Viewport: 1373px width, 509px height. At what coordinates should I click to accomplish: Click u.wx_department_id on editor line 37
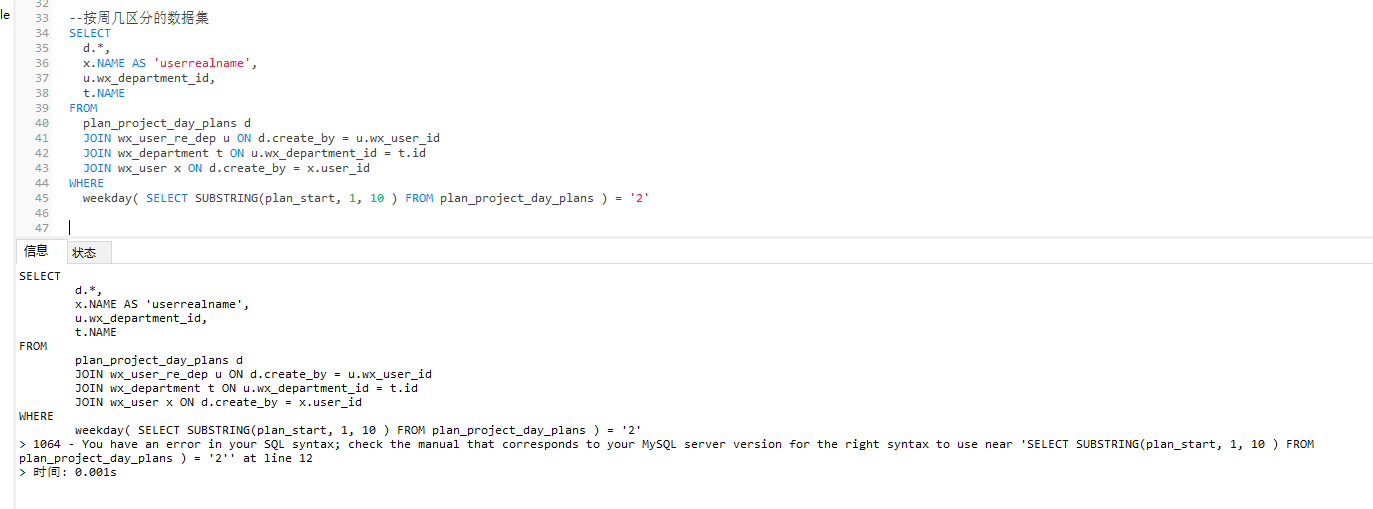[x=149, y=78]
